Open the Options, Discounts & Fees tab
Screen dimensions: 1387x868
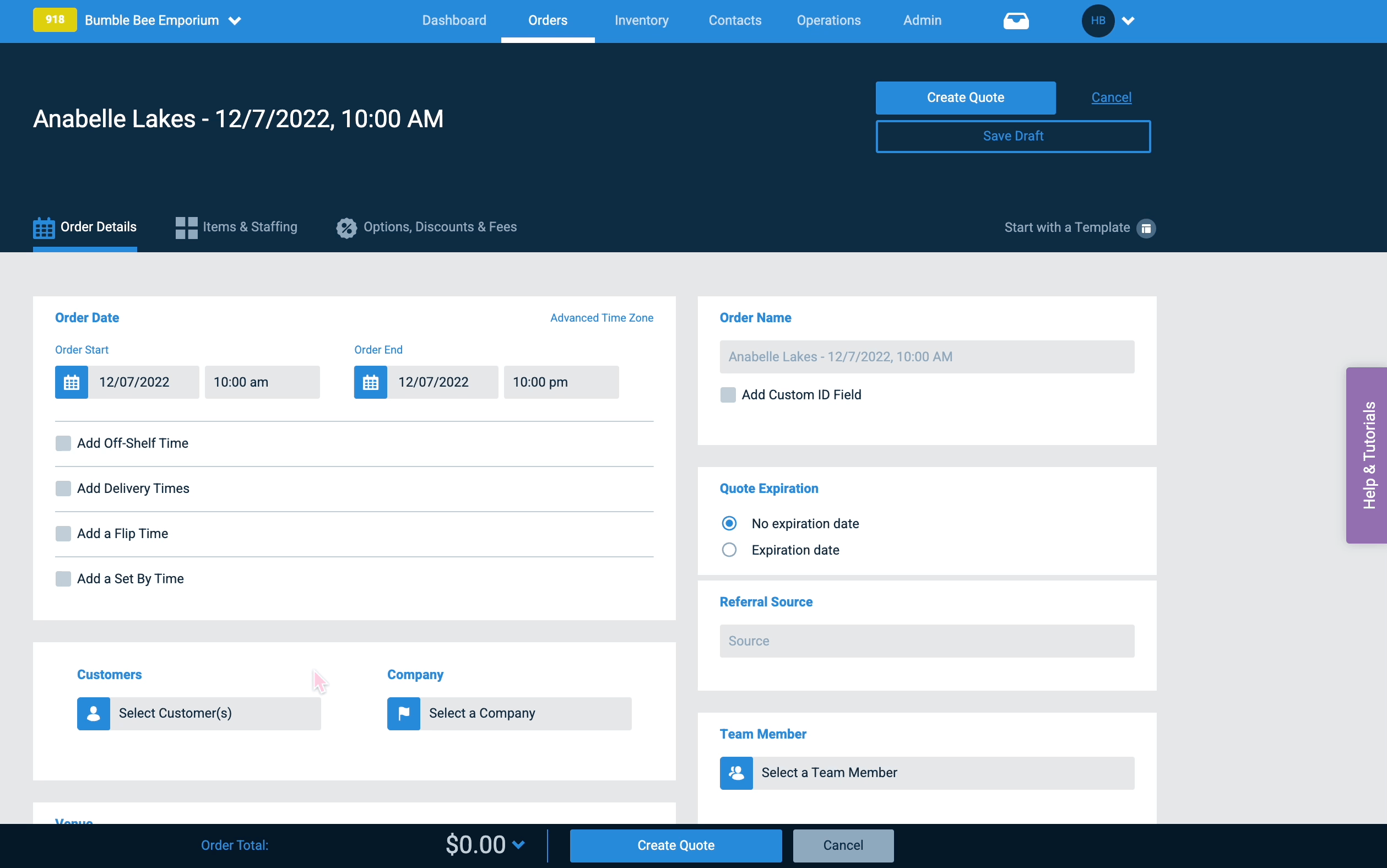[426, 227]
